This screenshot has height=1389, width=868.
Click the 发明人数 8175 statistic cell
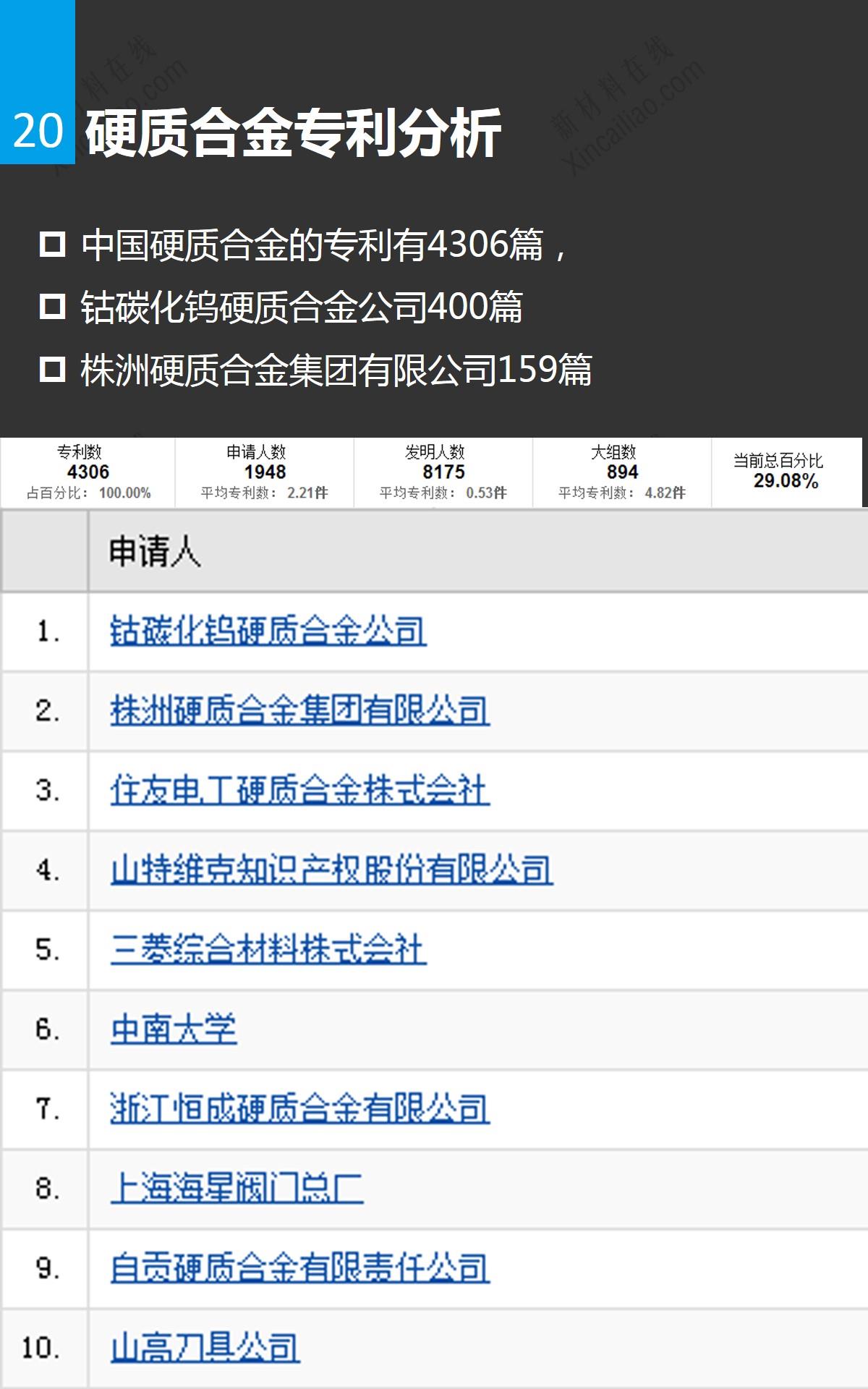[x=443, y=472]
